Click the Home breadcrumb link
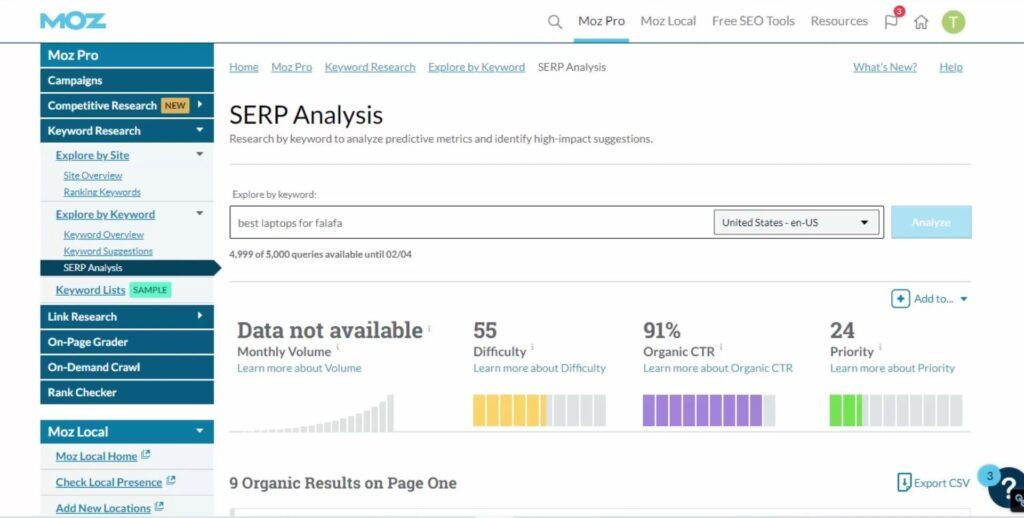 point(244,67)
